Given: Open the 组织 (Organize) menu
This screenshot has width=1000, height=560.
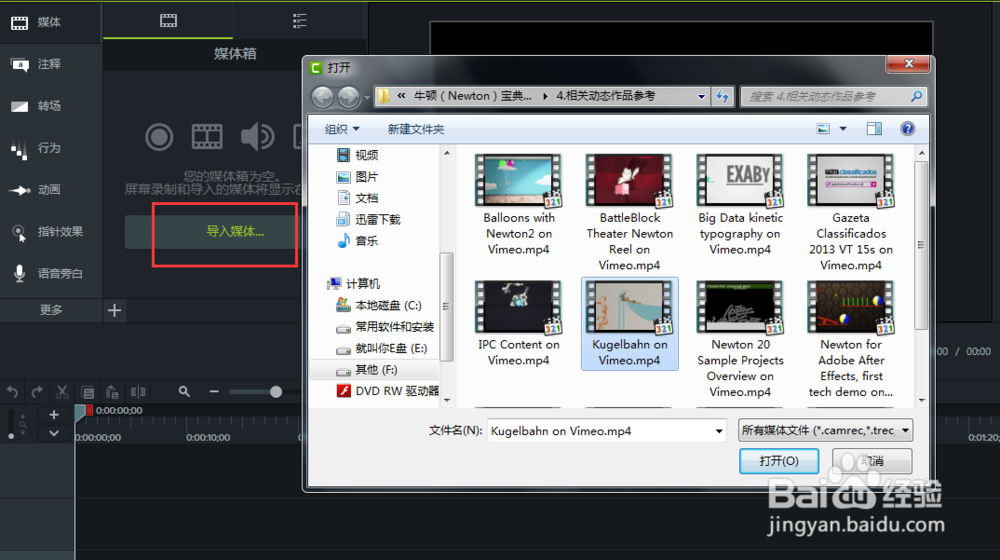Looking at the screenshot, I should (342, 129).
